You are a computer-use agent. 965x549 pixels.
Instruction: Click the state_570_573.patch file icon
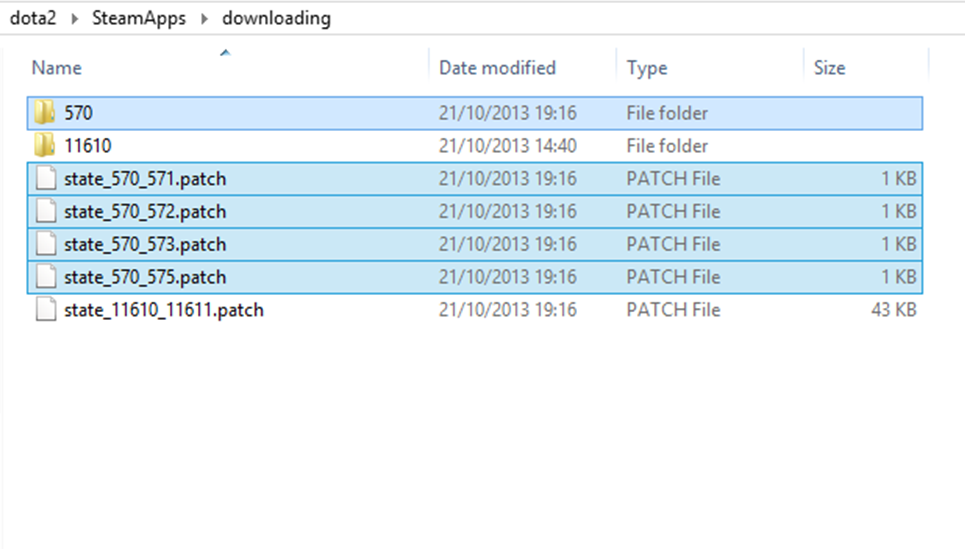(44, 245)
